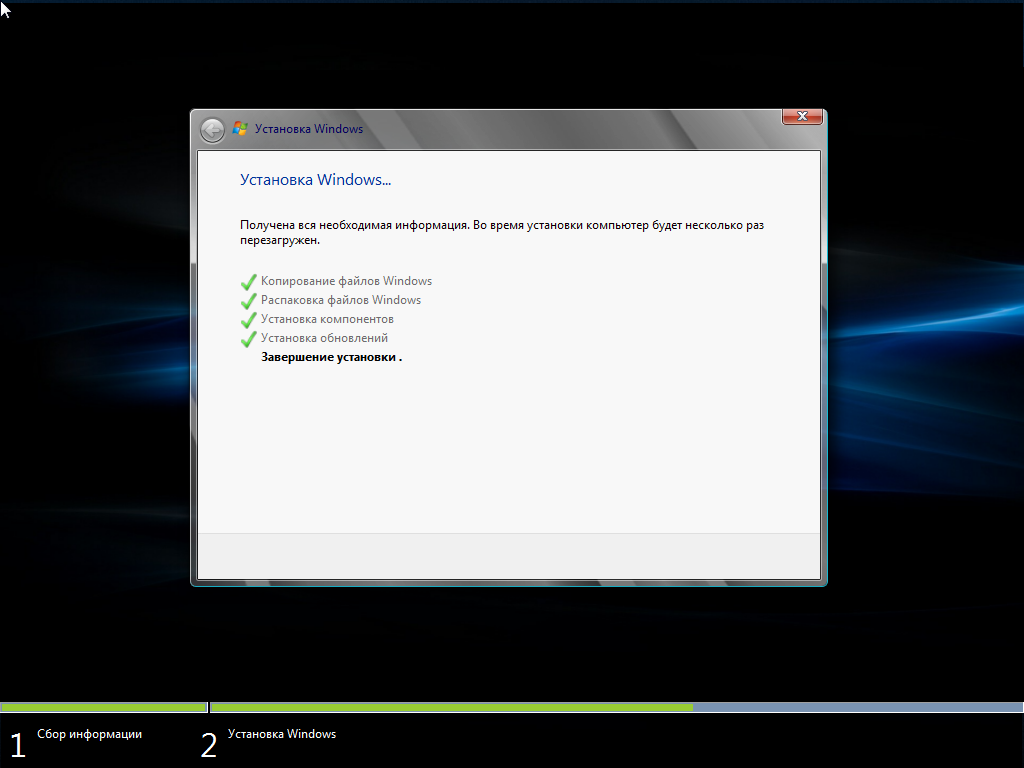Click the blue heading Установка Windows...
The image size is (1024, 768).
pos(315,180)
